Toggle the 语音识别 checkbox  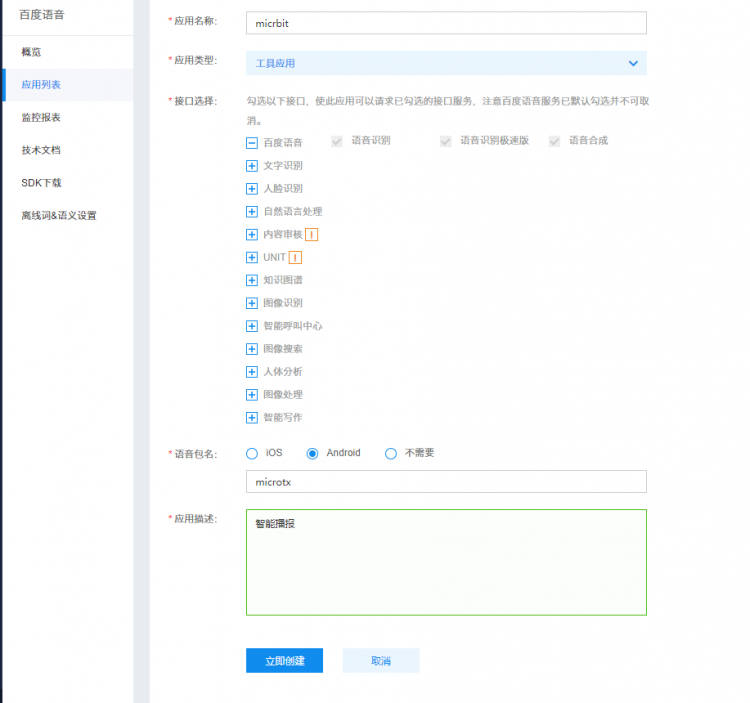point(337,141)
